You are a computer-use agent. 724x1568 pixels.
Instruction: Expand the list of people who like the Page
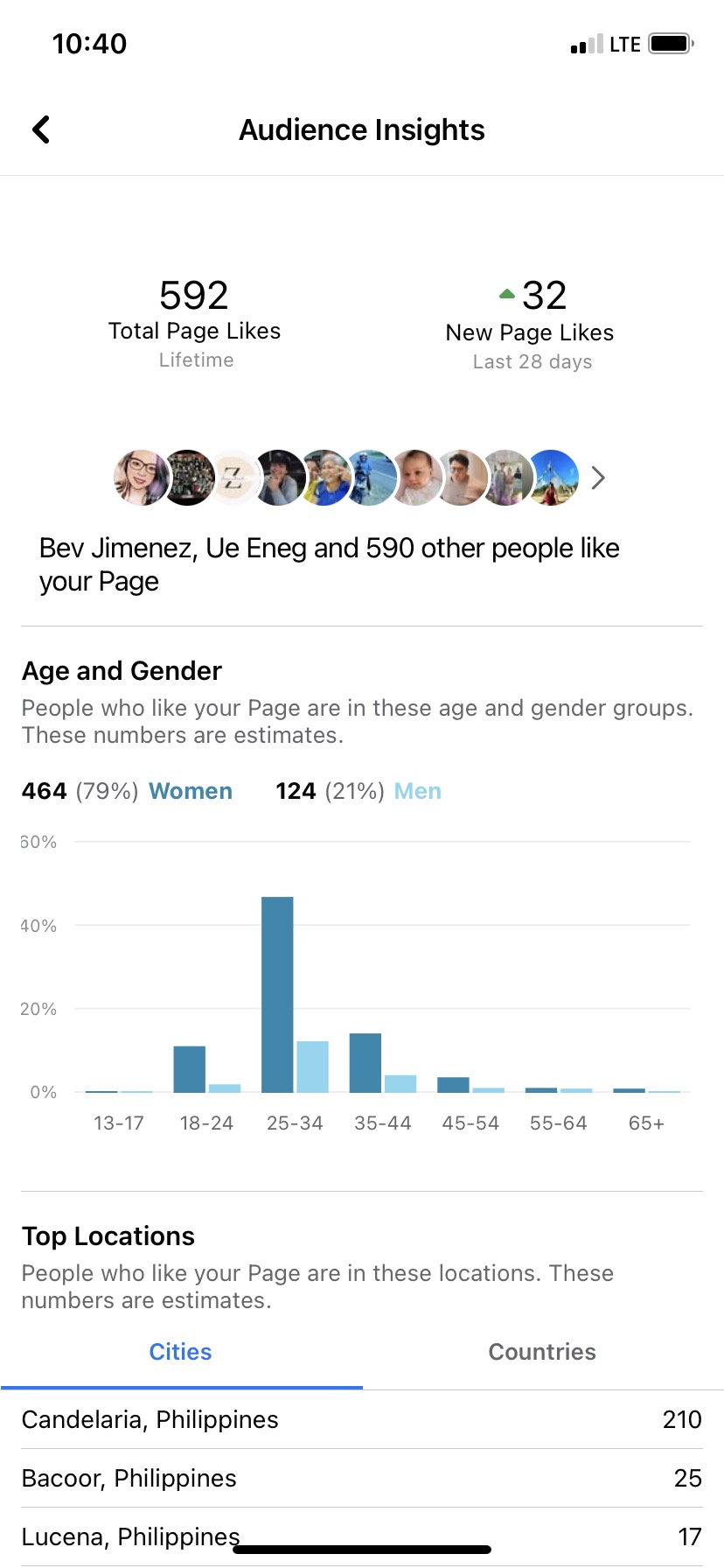(598, 478)
